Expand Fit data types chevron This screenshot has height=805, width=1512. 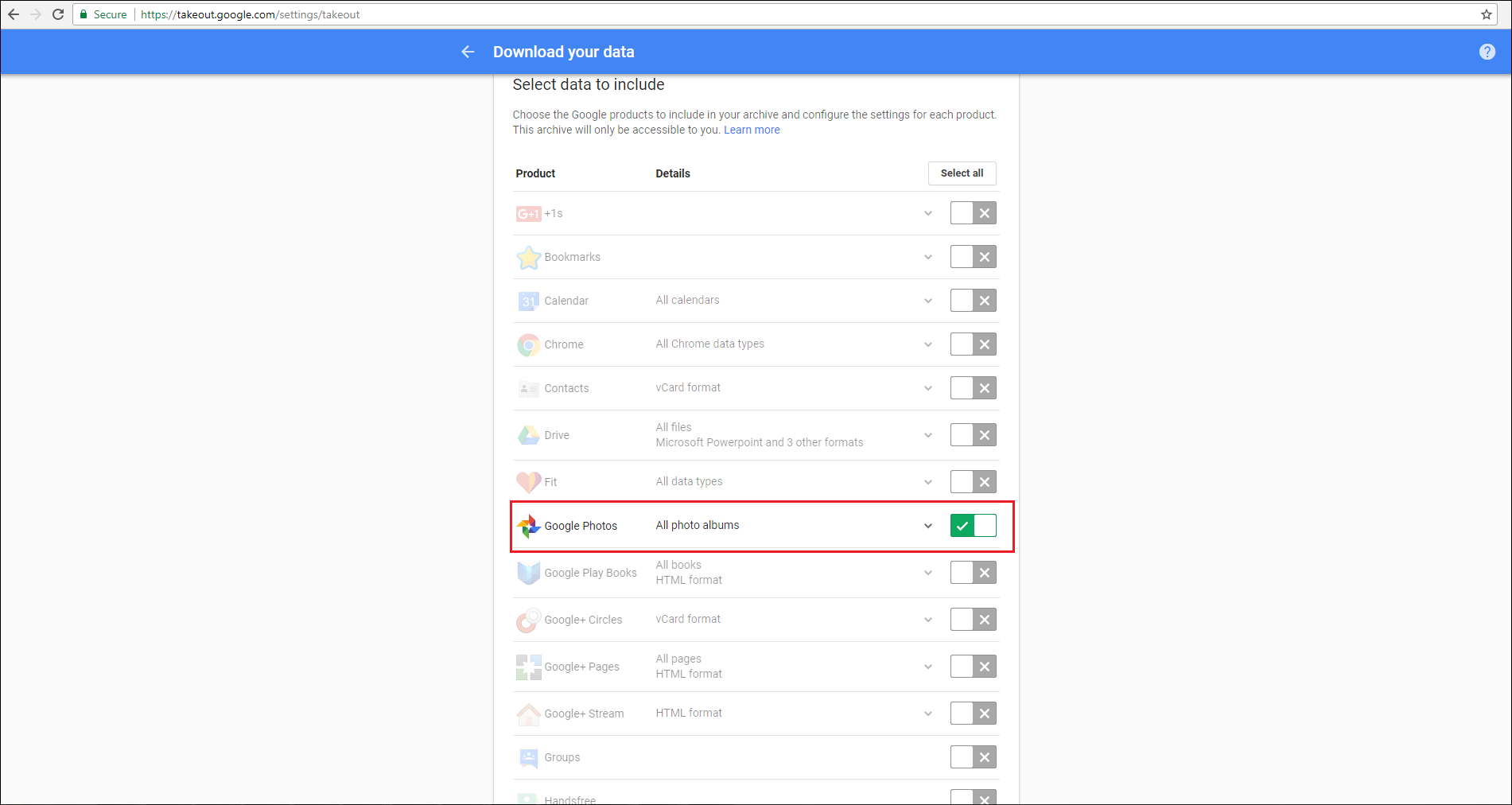tap(928, 482)
